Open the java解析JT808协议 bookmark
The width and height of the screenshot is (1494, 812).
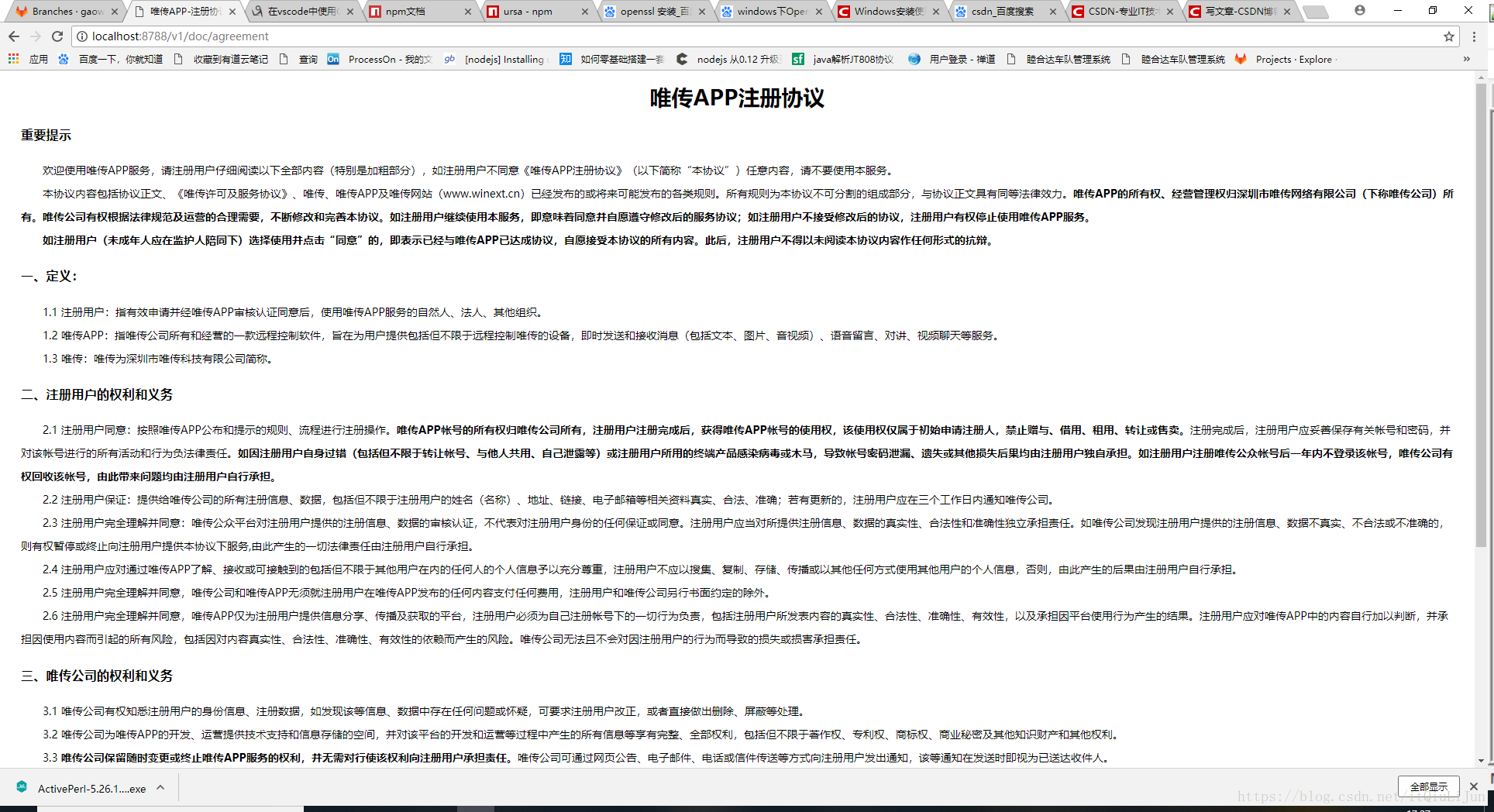point(843,59)
